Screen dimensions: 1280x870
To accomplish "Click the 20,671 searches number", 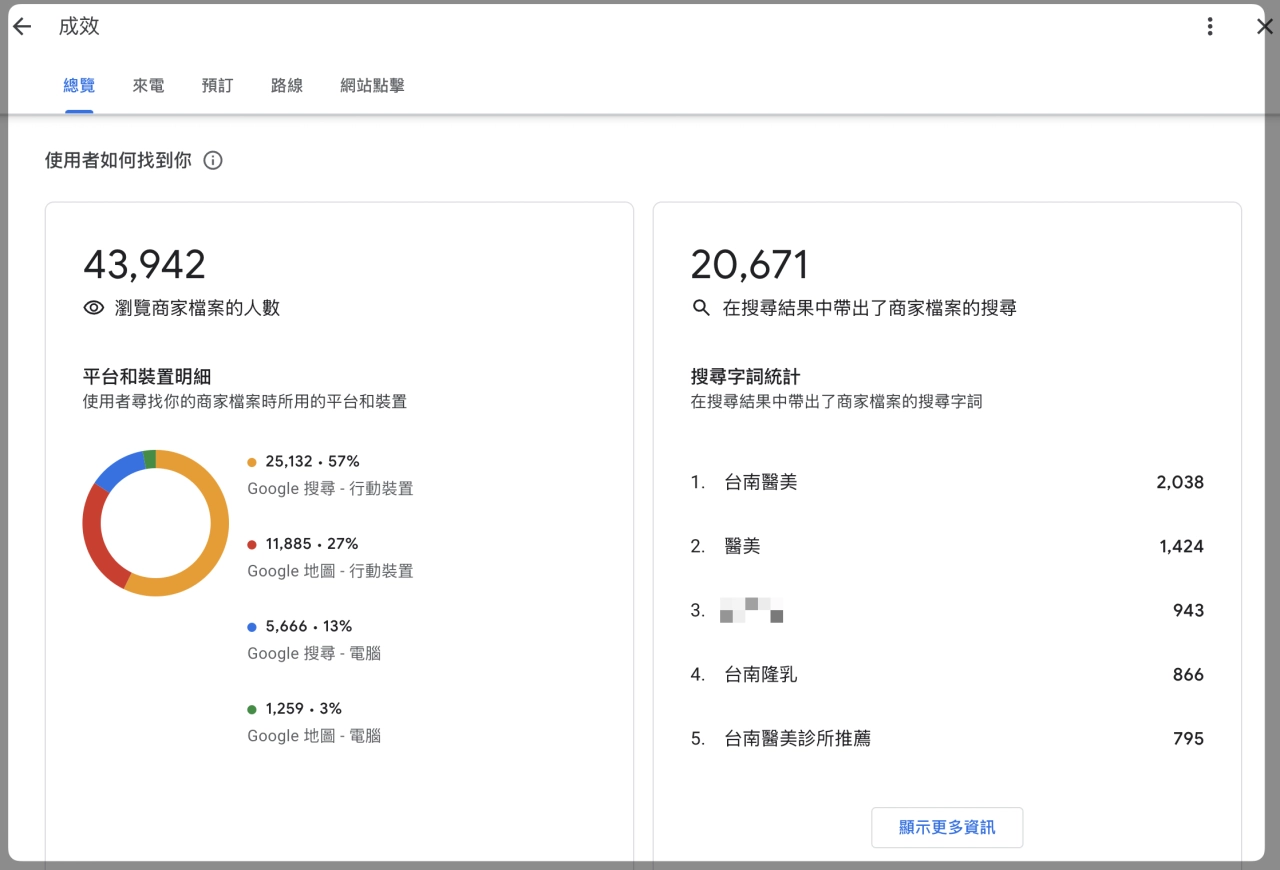I will click(750, 265).
